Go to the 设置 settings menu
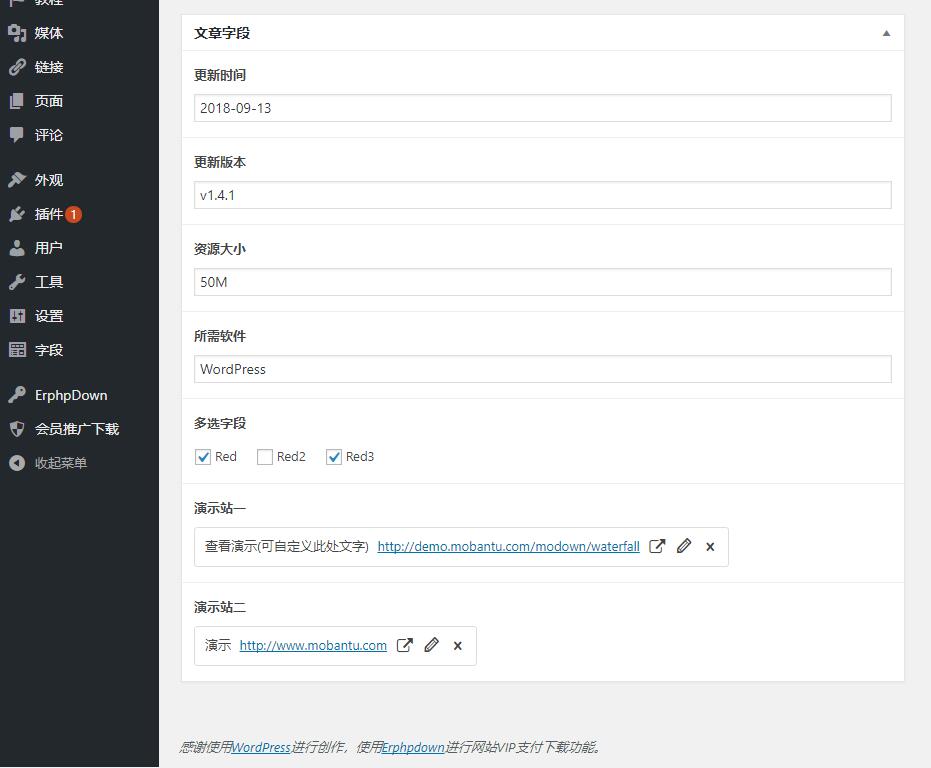Screen dimensions: 931x768 click(x=48, y=316)
